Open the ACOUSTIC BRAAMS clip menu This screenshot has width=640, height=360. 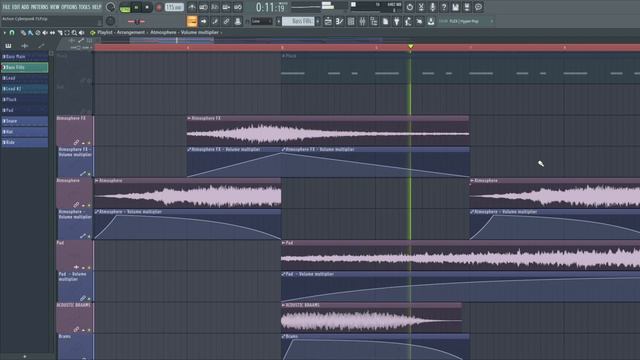[283, 305]
